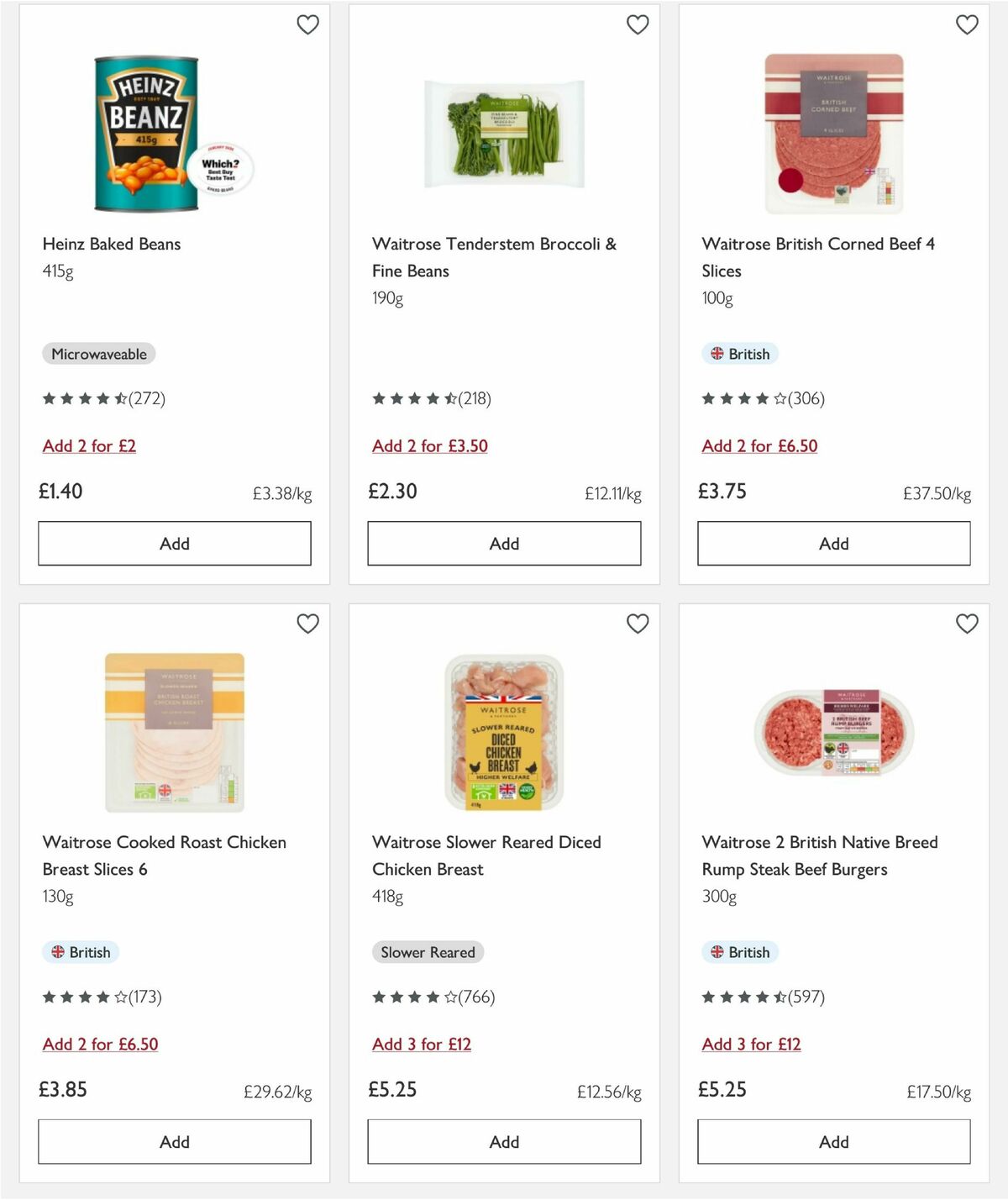Click the heart on Rump Steak Beef Burgers
Screen dimensions: 1008x1200
[x=967, y=624]
